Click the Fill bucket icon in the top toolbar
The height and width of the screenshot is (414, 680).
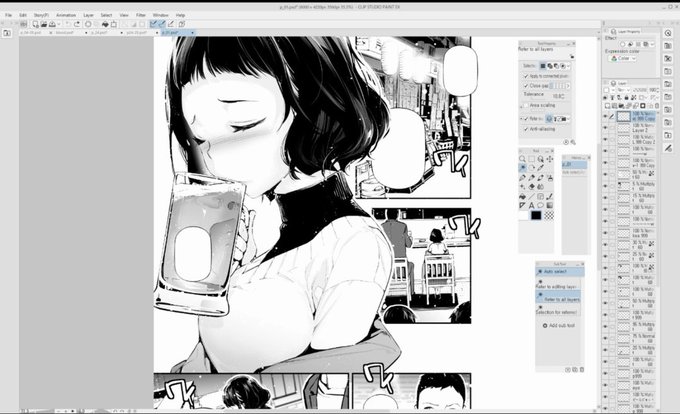(x=105, y=24)
